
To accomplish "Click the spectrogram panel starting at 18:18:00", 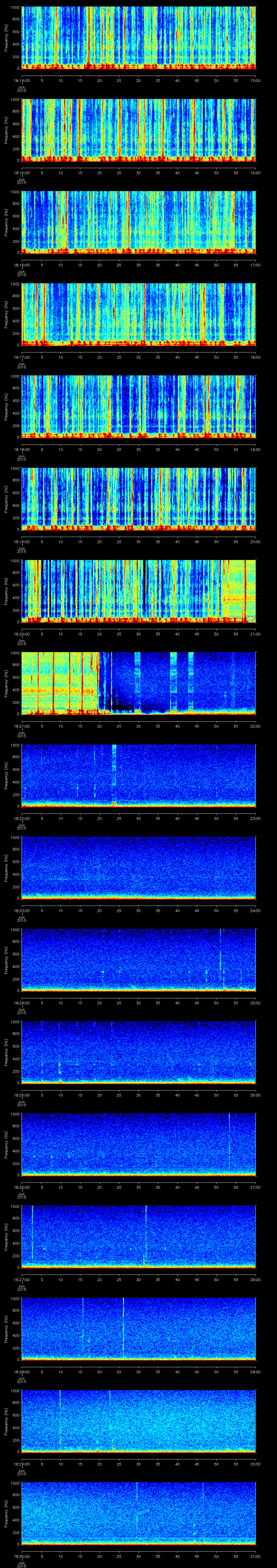I will tap(139, 407).
